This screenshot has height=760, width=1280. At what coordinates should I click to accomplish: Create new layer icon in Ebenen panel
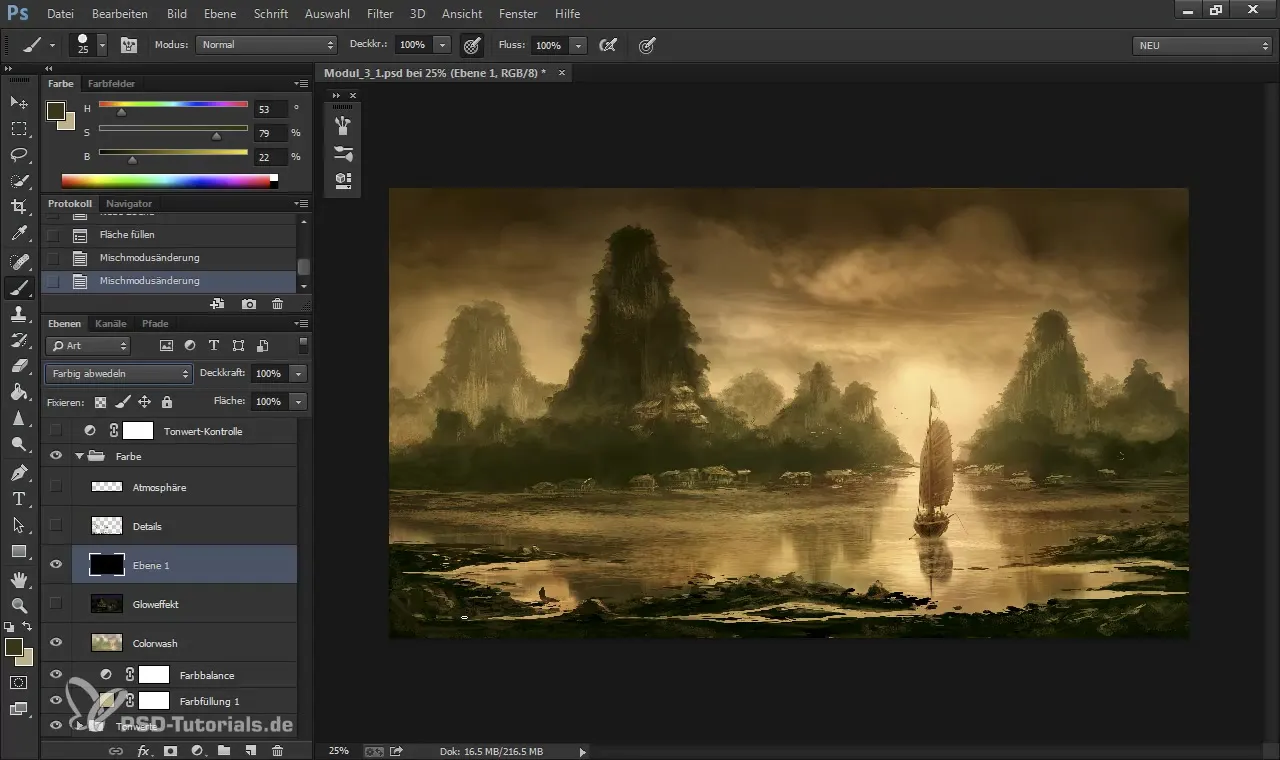pyautogui.click(x=251, y=750)
